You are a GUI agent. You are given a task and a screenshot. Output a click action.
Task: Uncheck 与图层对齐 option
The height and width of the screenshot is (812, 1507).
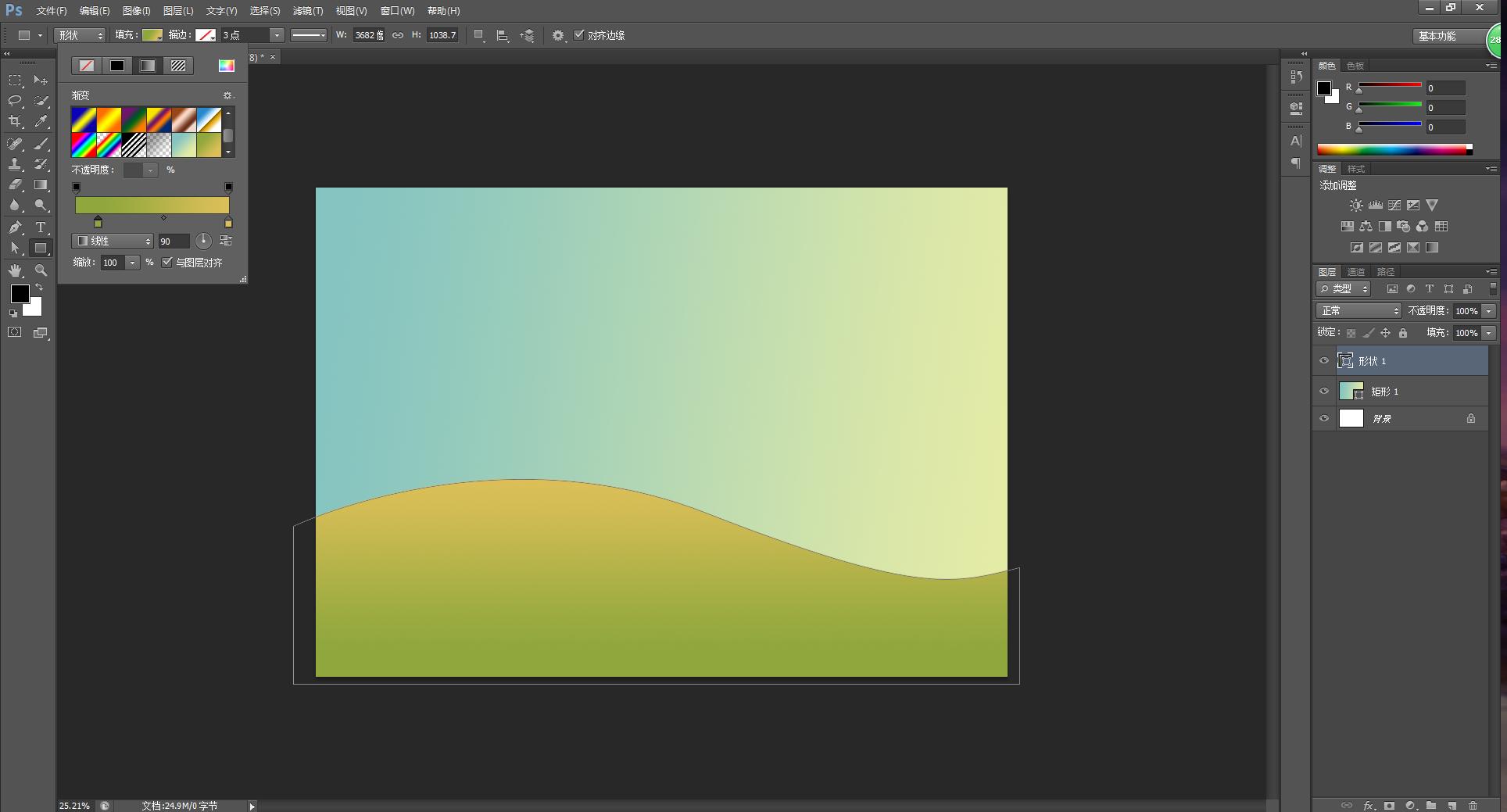coord(166,263)
